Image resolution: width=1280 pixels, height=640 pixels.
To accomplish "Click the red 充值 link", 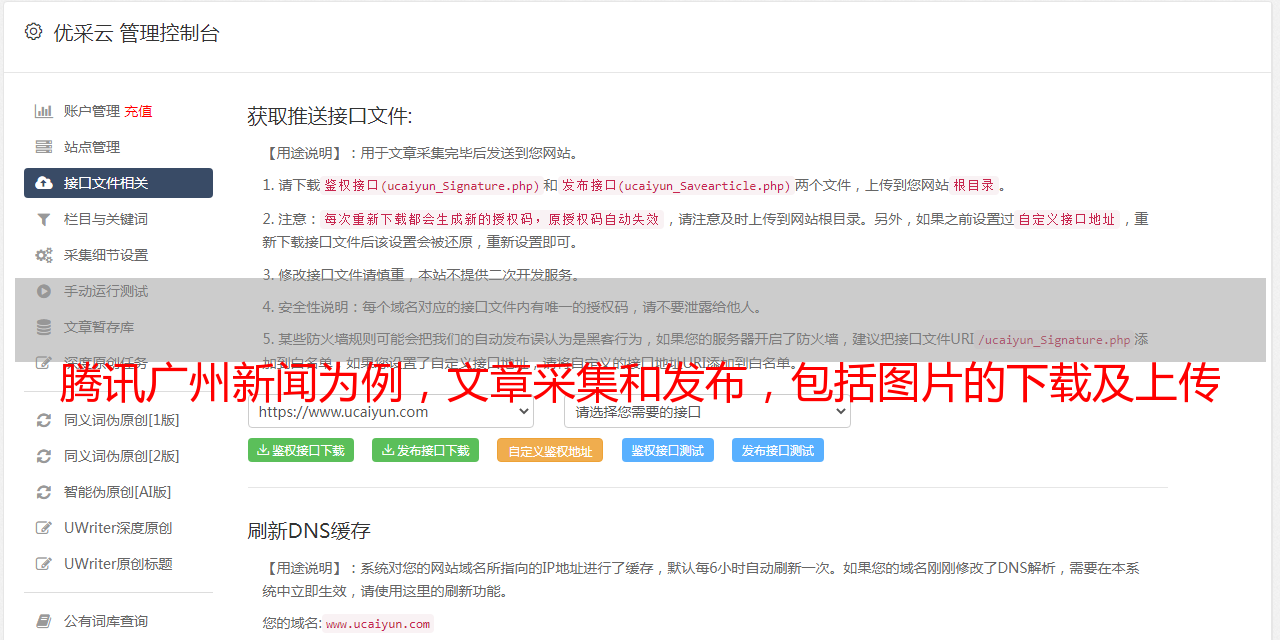I will tap(138, 111).
